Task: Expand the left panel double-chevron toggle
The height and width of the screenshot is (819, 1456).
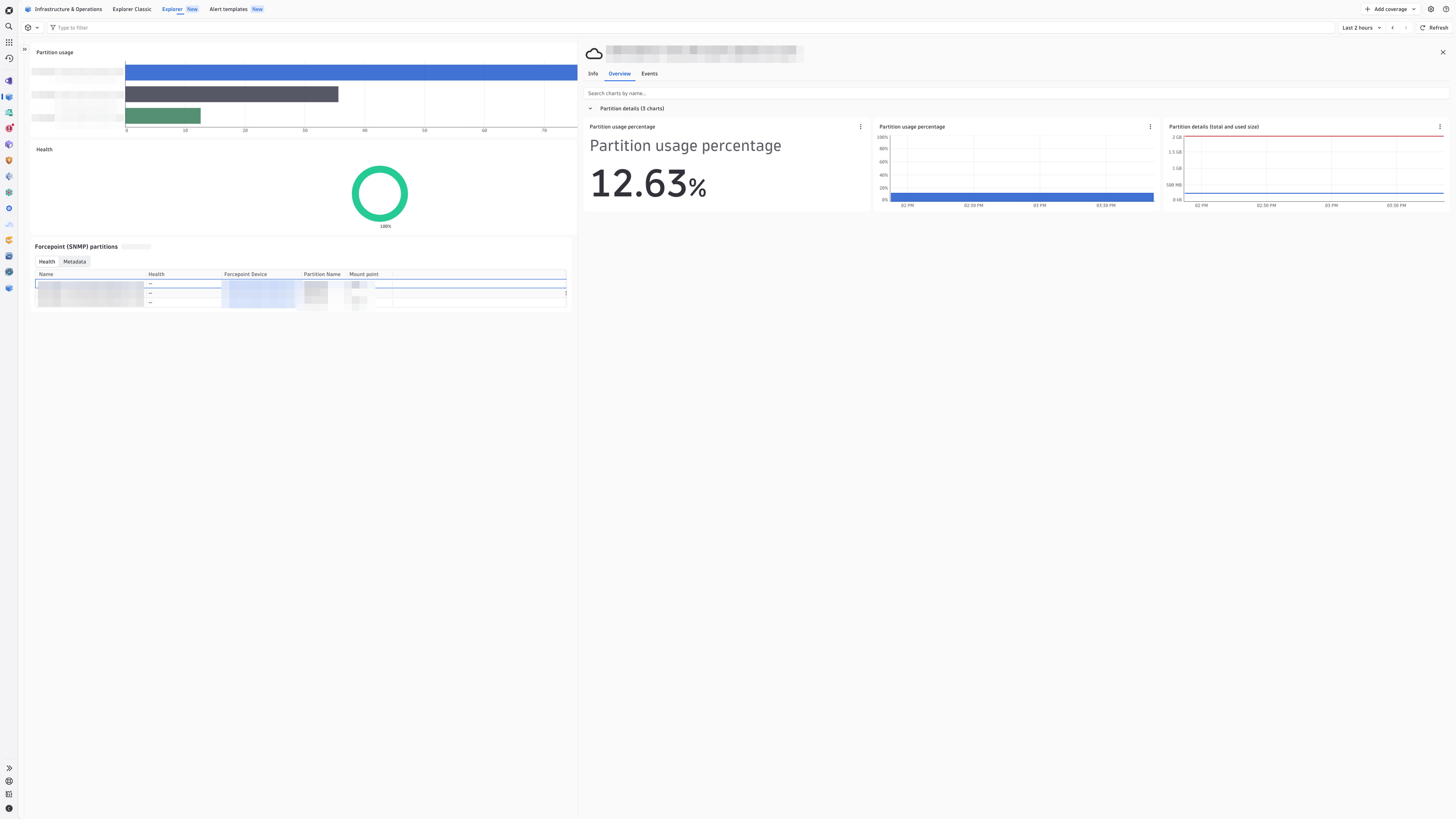Action: click(x=25, y=49)
